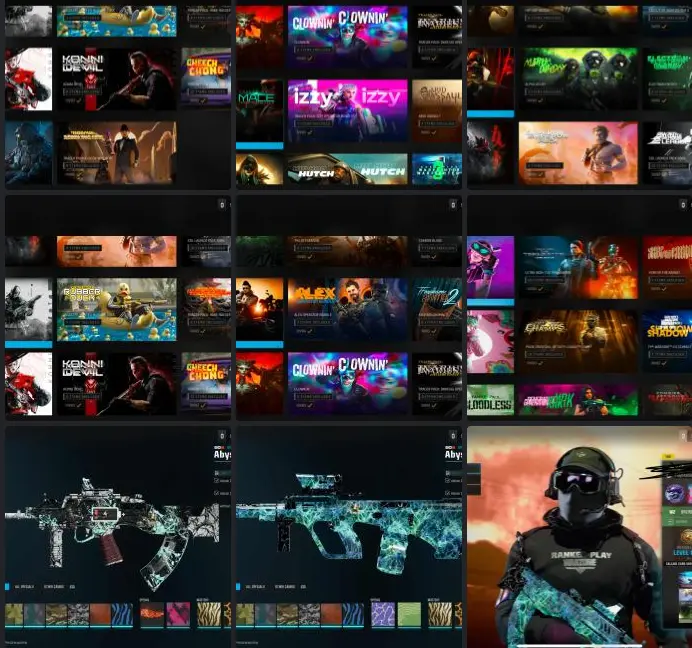
Task: Toggle the lower checkbox beside the bullpup rifle preview
Action: click(448, 493)
